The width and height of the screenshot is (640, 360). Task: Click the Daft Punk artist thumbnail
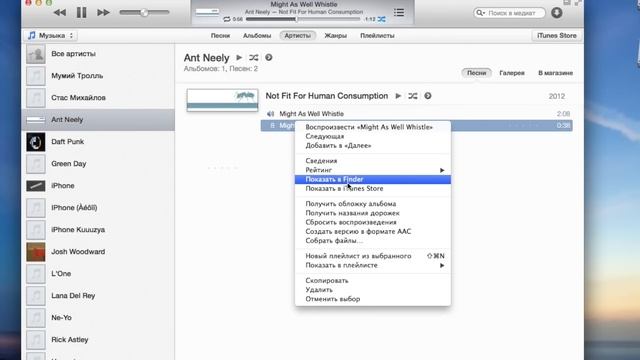(36, 142)
